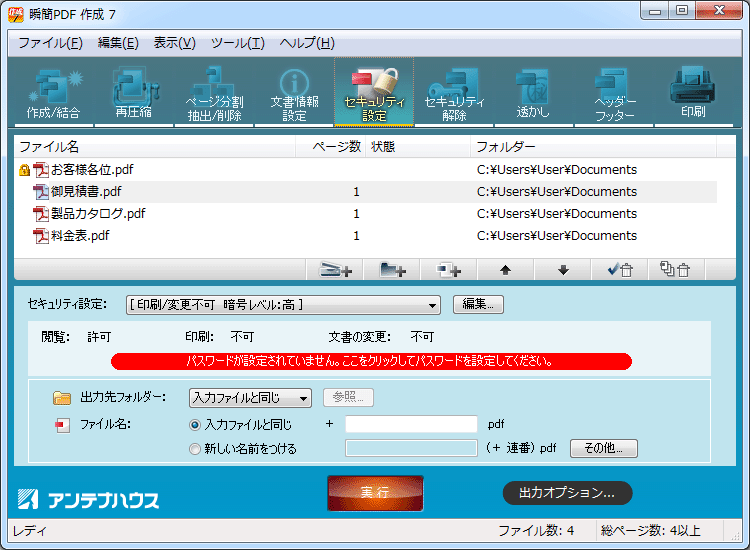Click the app icon in title bar
Image resolution: width=750 pixels, height=550 pixels.
(16, 14)
